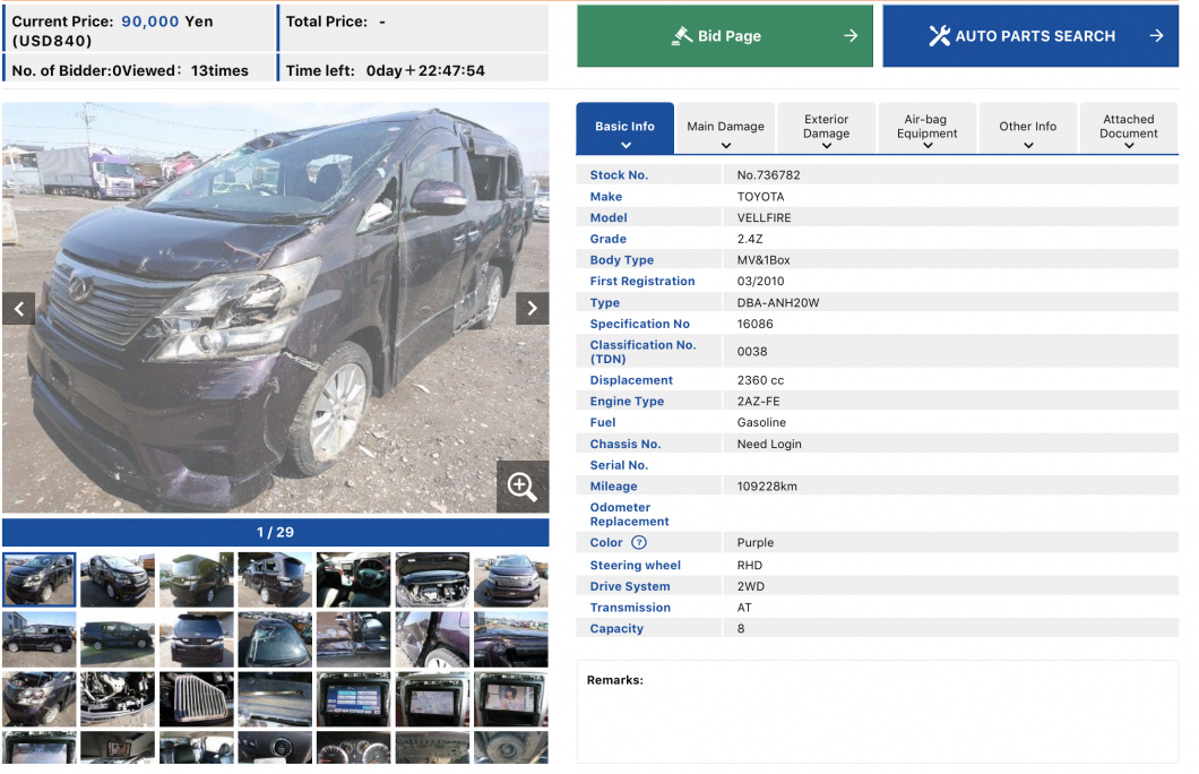
Task: Click the wrench icon in Auto Parts Search
Action: point(939,36)
